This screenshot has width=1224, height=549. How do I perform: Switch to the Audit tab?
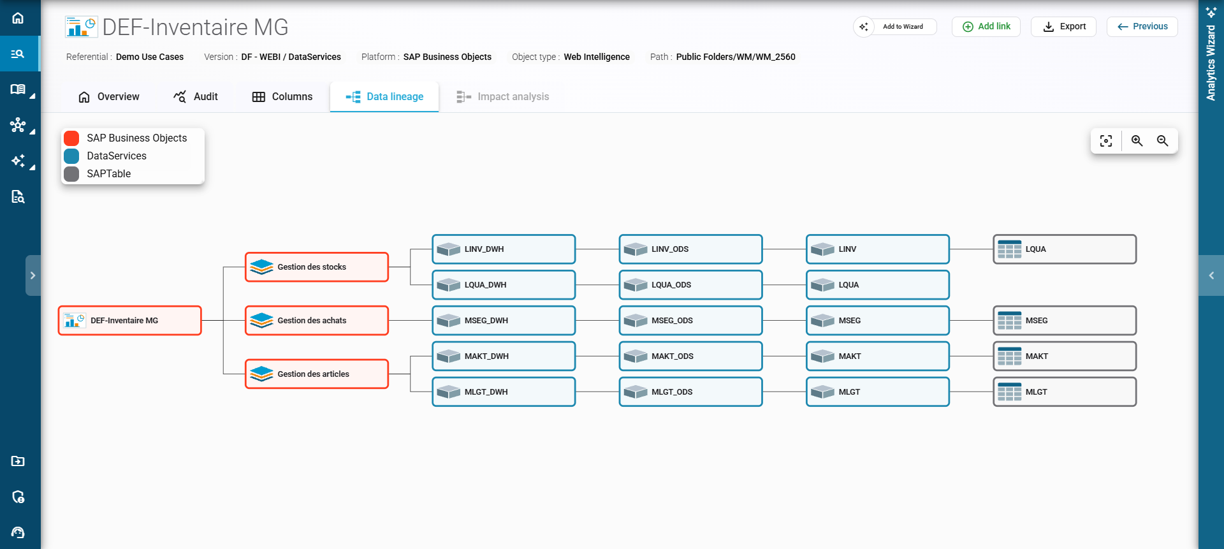[x=195, y=97]
